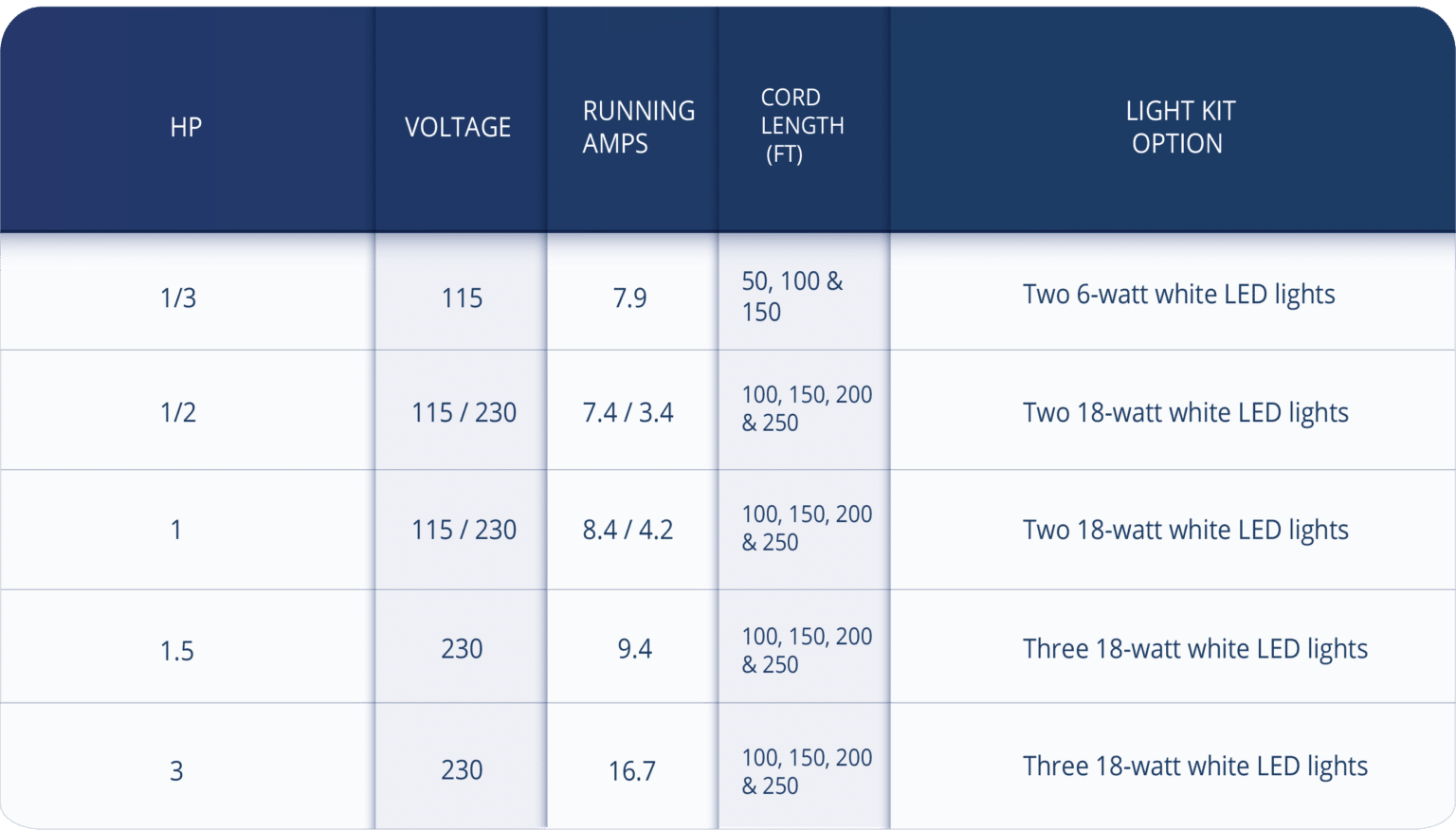Screen dimensions: 1456x830
Task: Select the 115 voltage cell
Action: click(x=462, y=298)
